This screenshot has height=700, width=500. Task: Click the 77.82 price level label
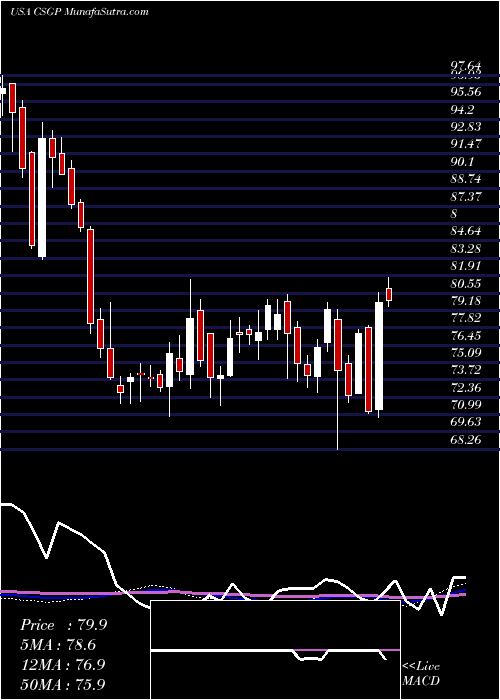(466, 318)
